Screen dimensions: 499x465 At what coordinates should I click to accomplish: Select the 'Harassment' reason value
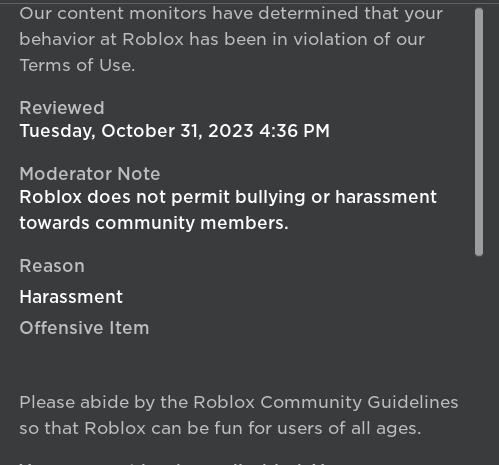71,297
